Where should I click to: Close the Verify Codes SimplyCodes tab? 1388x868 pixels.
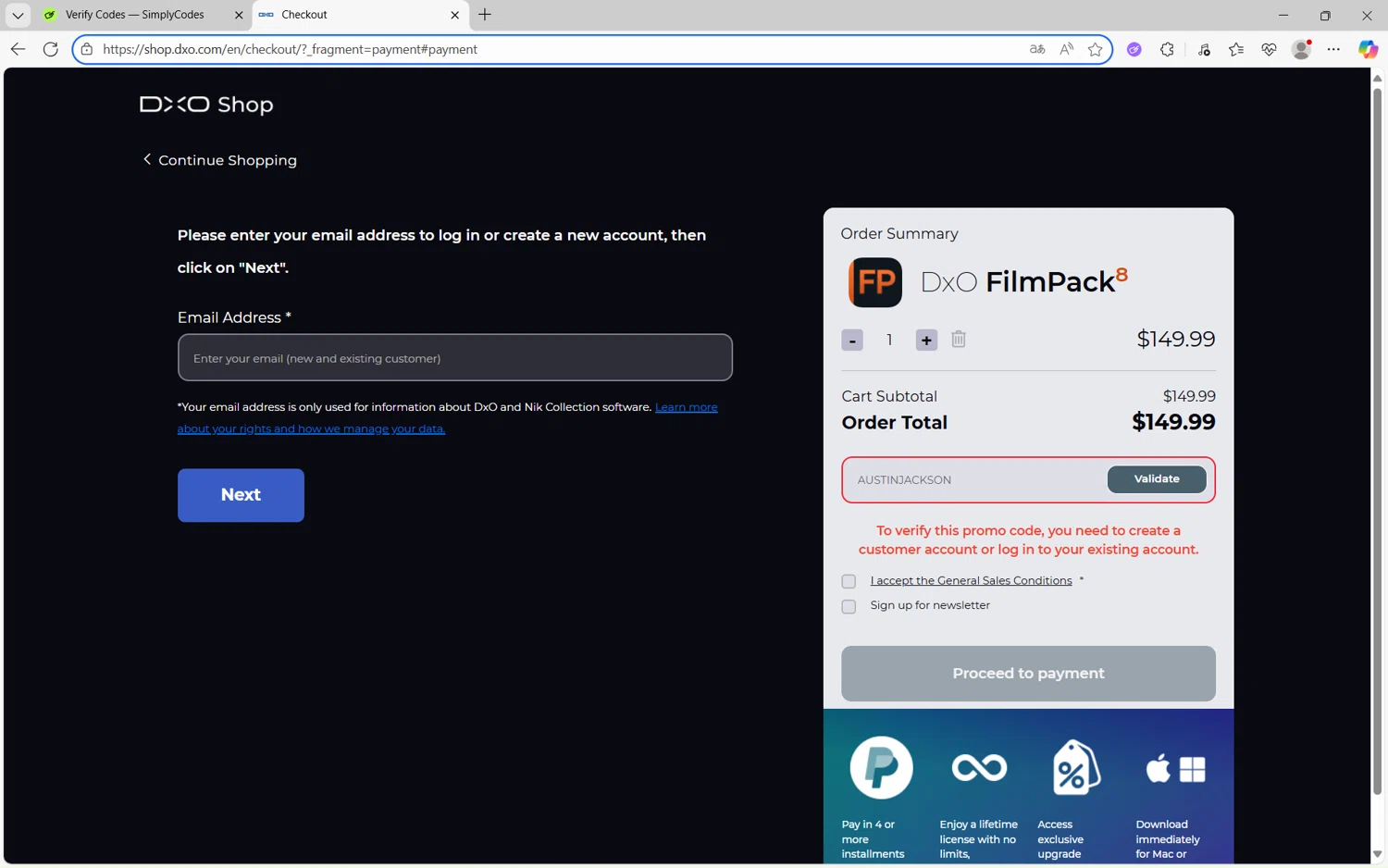(x=239, y=15)
